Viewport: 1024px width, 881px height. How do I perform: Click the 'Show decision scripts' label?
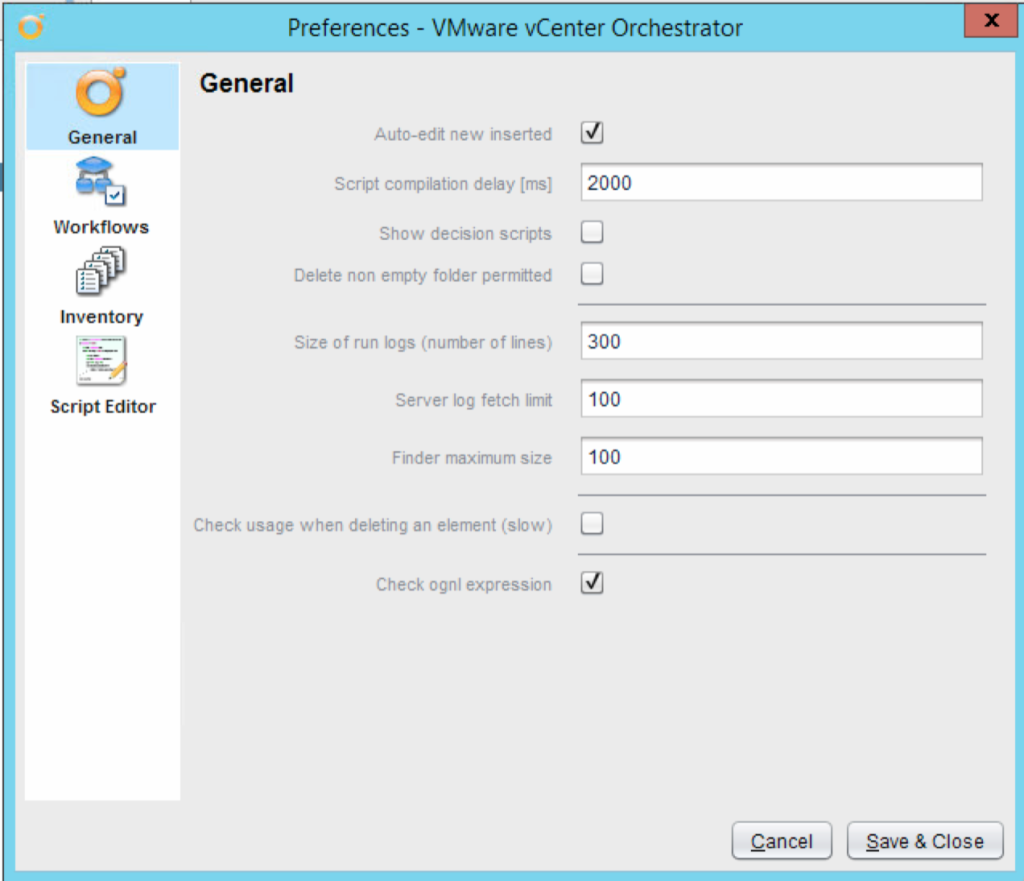pos(465,234)
